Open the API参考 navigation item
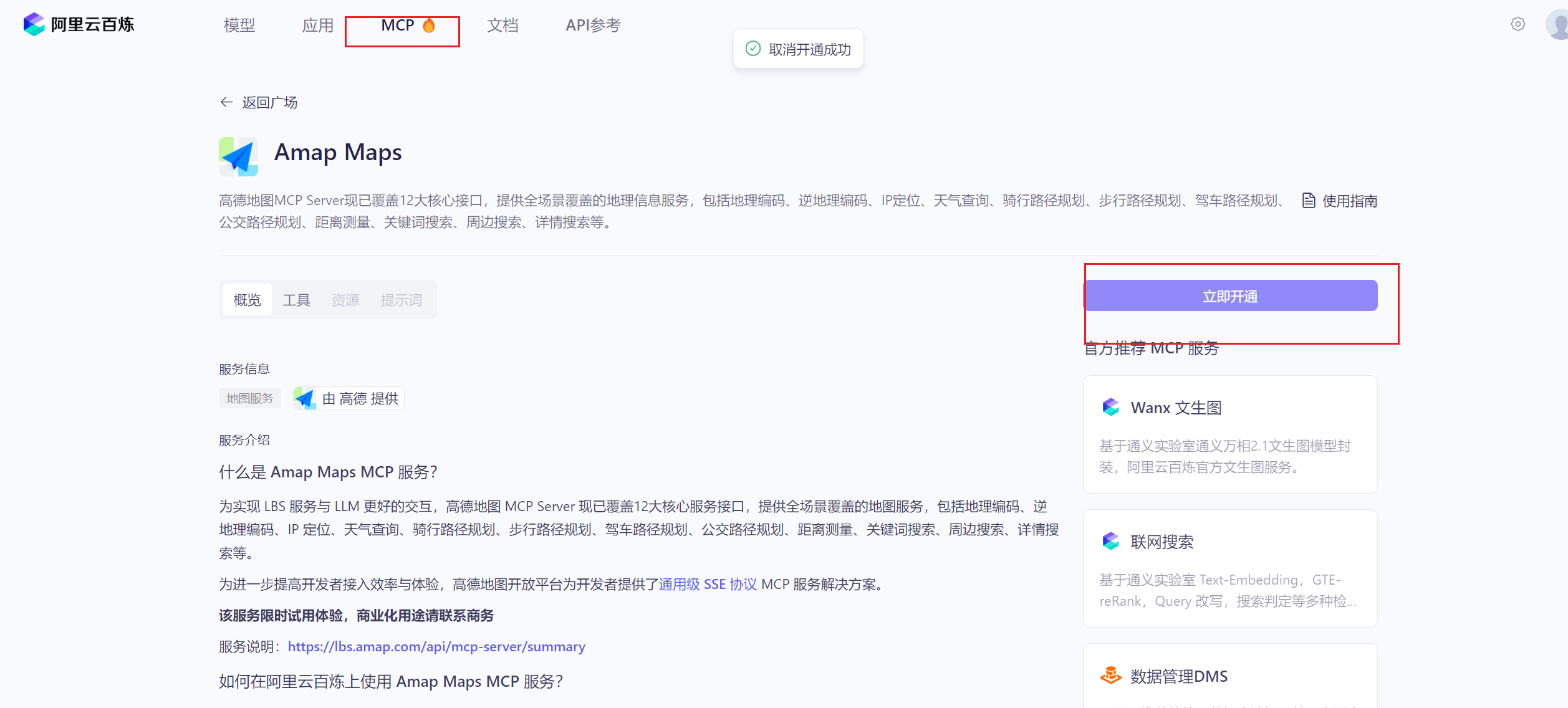Image resolution: width=1568 pixels, height=708 pixels. [593, 25]
